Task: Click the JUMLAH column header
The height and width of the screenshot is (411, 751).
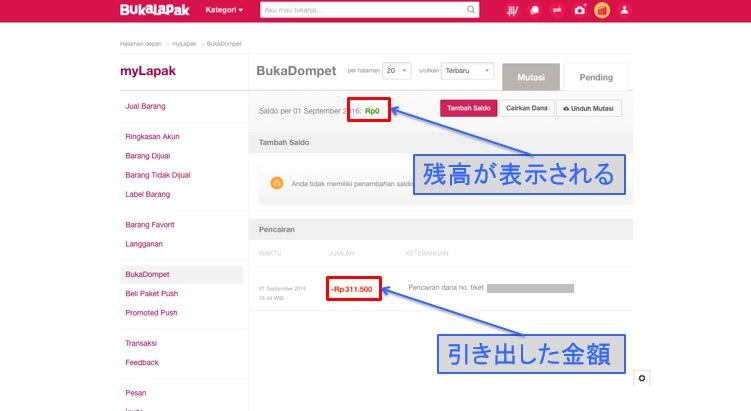Action: tap(341, 253)
